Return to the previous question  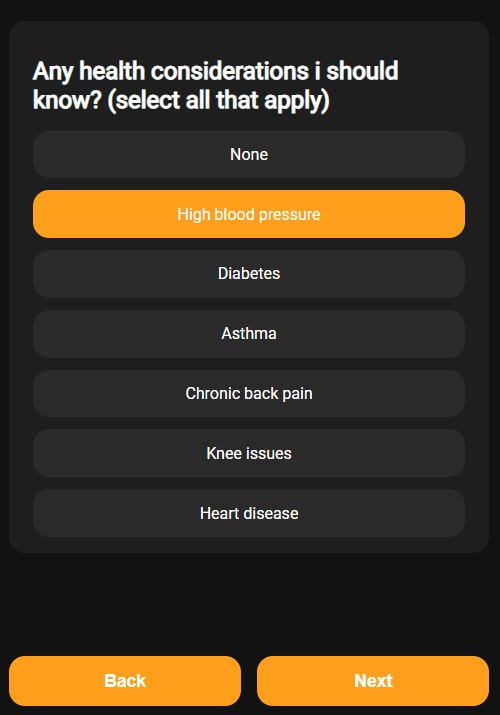pyautogui.click(x=125, y=681)
